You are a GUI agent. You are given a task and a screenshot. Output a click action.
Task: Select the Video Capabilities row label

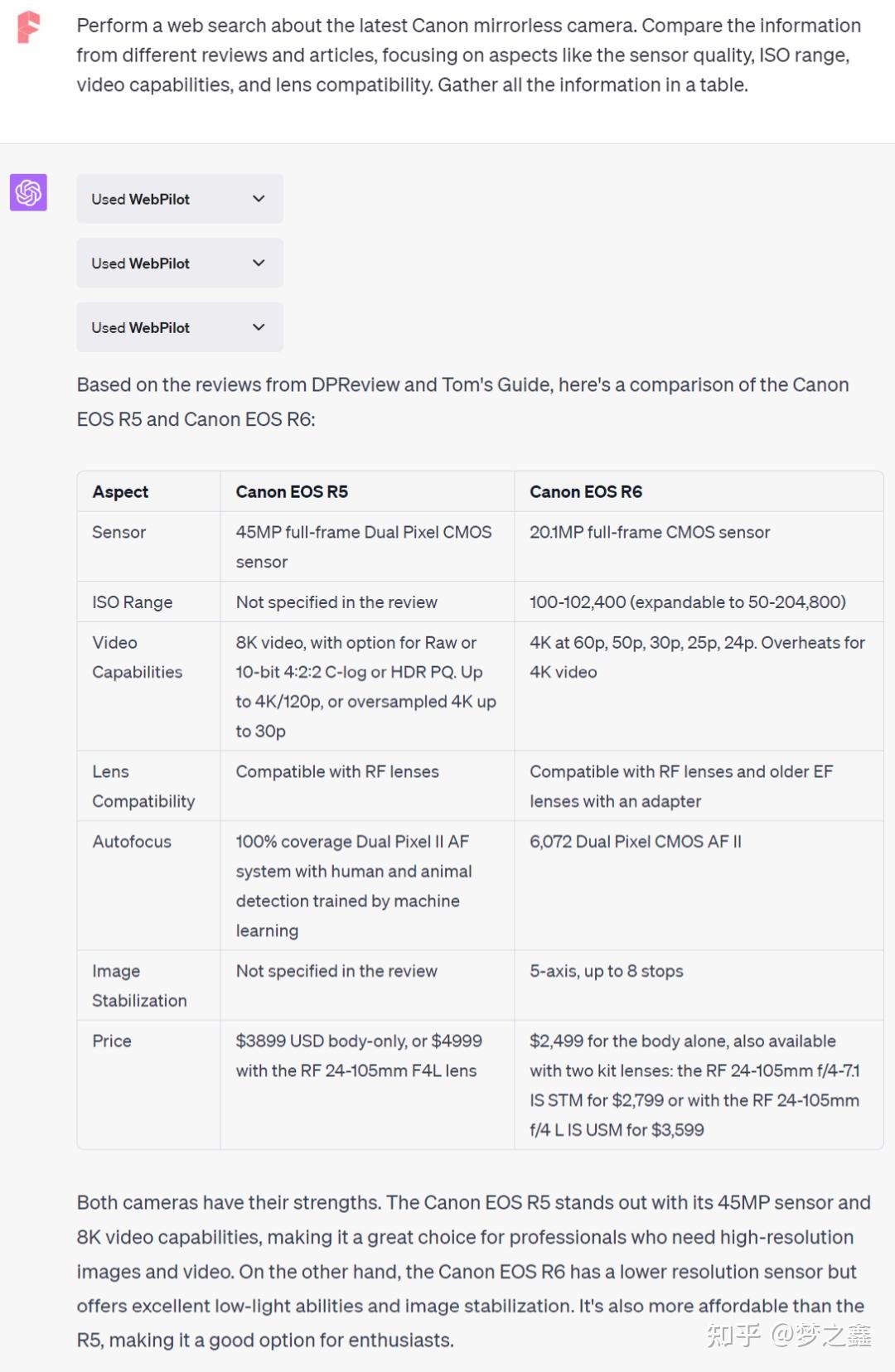137,657
